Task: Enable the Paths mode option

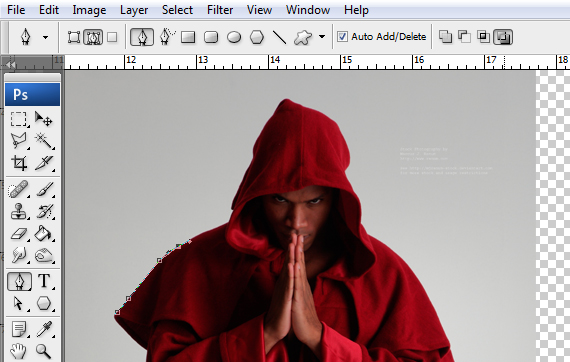Action: [x=93, y=37]
